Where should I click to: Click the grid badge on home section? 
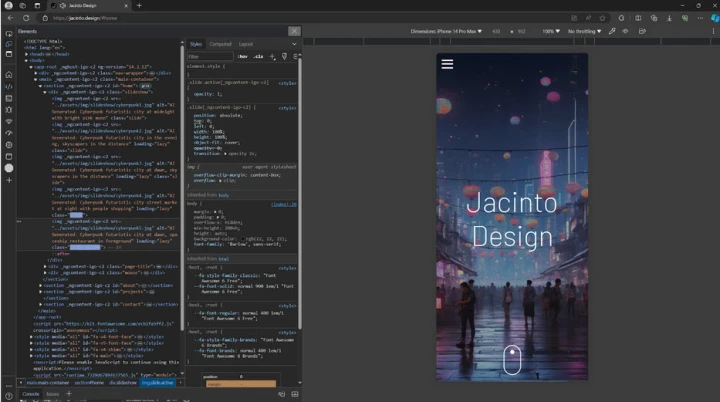pyautogui.click(x=146, y=86)
